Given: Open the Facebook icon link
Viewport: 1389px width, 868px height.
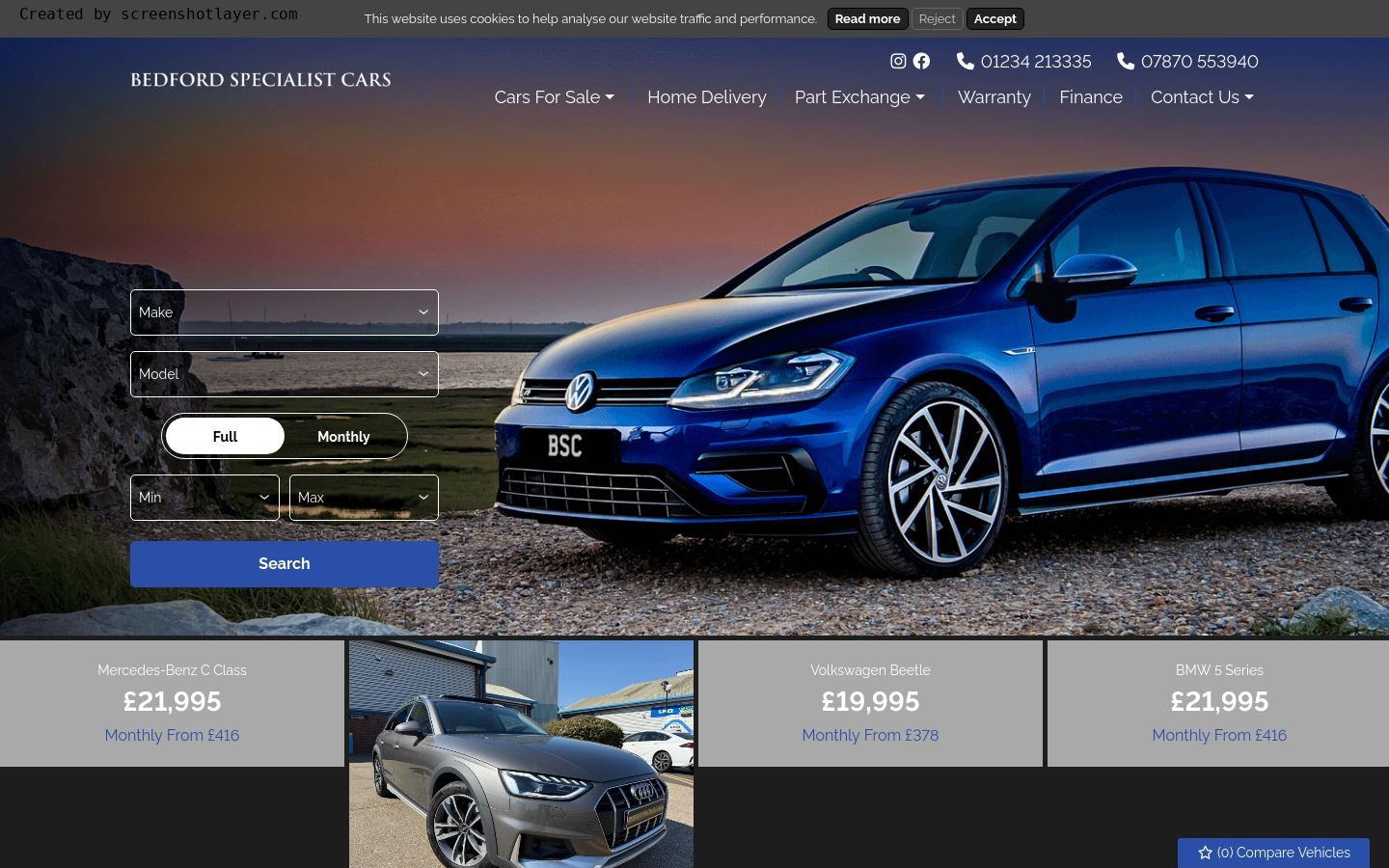Looking at the screenshot, I should pos(922,61).
